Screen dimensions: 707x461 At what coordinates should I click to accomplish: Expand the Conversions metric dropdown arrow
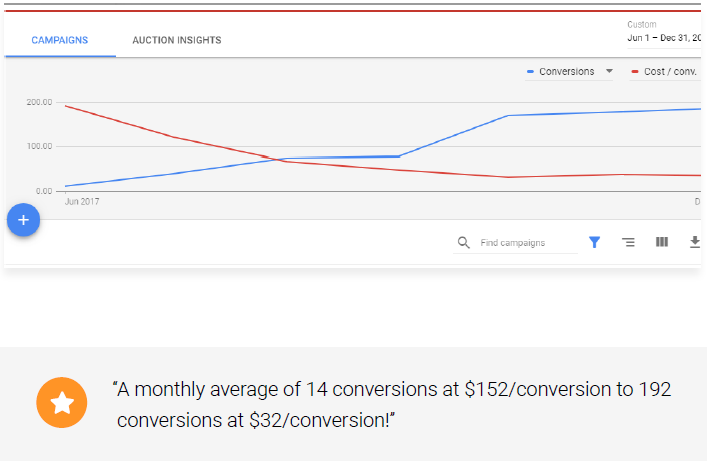tap(609, 71)
